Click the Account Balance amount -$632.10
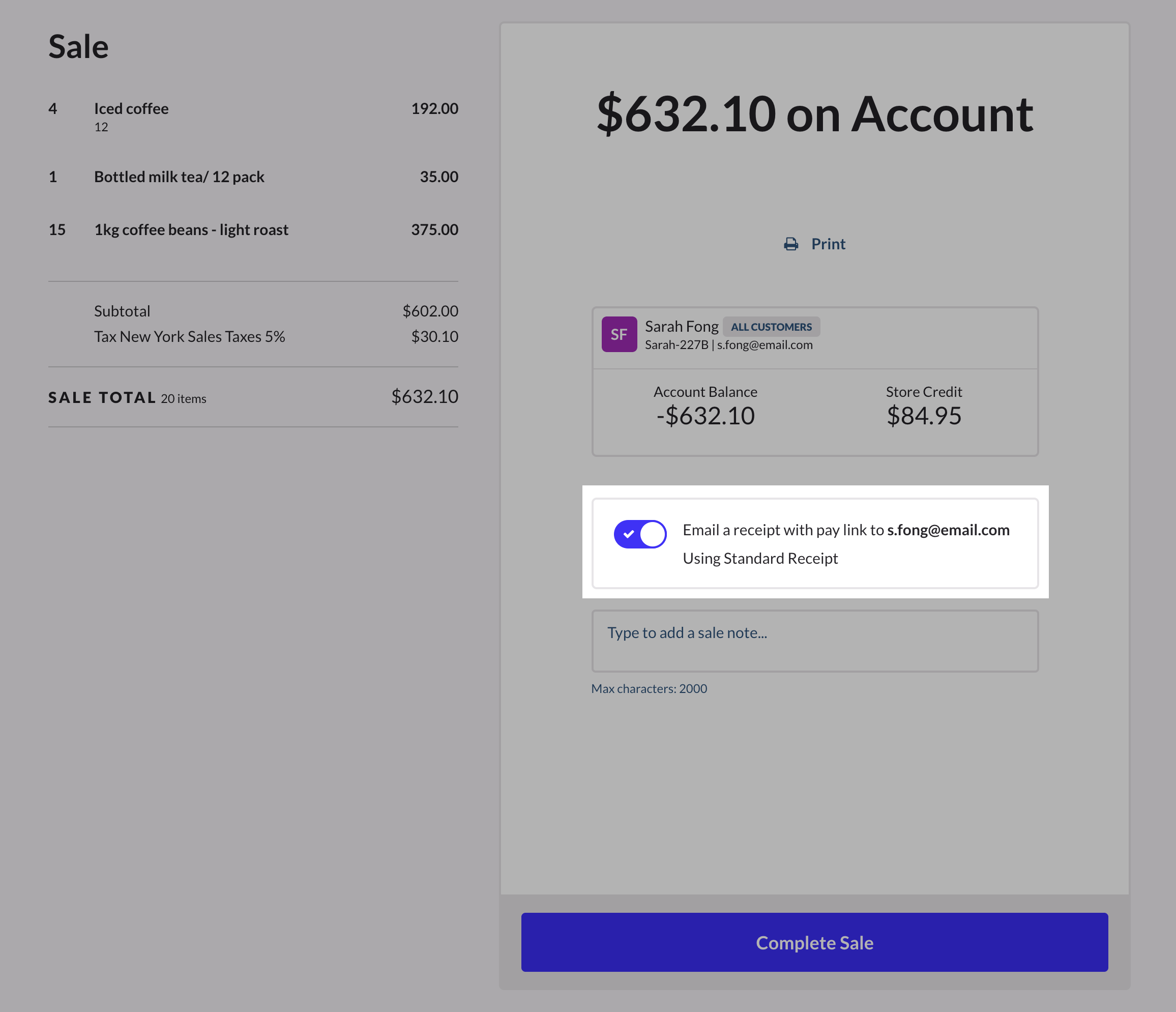1176x1012 pixels. (x=705, y=416)
